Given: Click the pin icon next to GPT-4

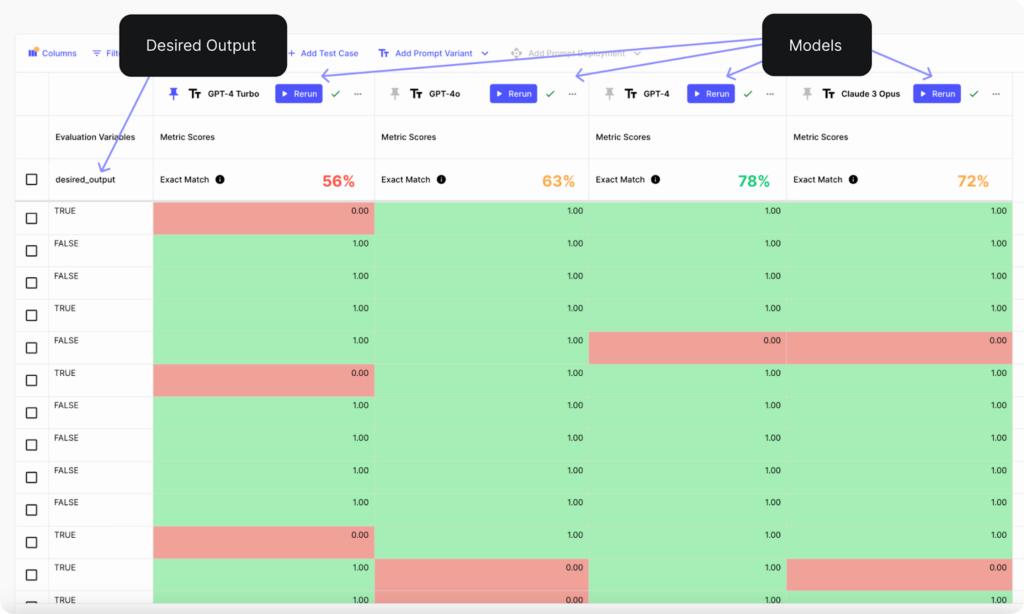Looking at the screenshot, I should pyautogui.click(x=609, y=94).
